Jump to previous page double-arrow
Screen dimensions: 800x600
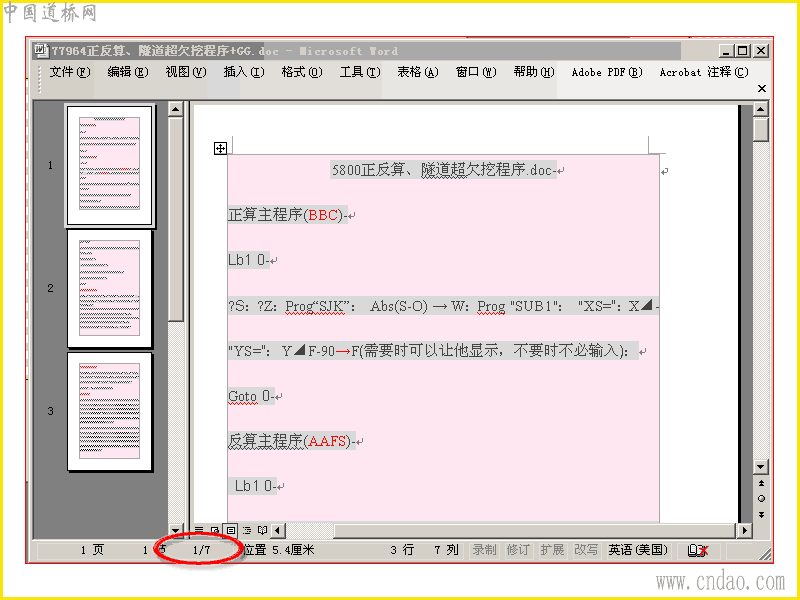pyautogui.click(x=761, y=483)
